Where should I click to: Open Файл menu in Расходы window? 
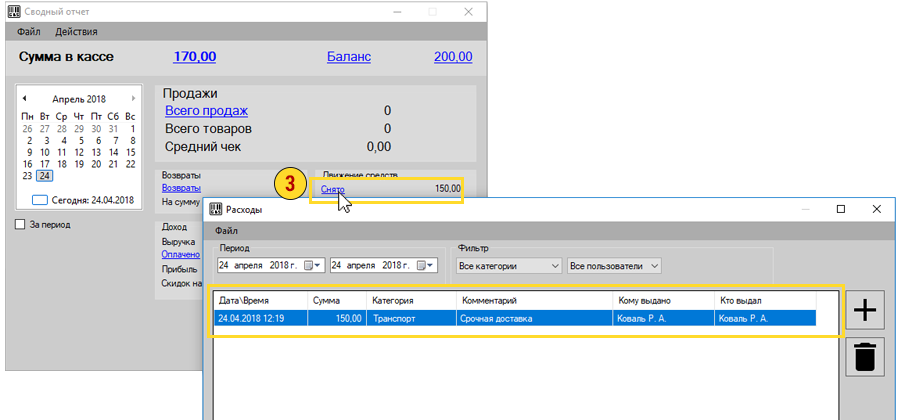tap(227, 231)
